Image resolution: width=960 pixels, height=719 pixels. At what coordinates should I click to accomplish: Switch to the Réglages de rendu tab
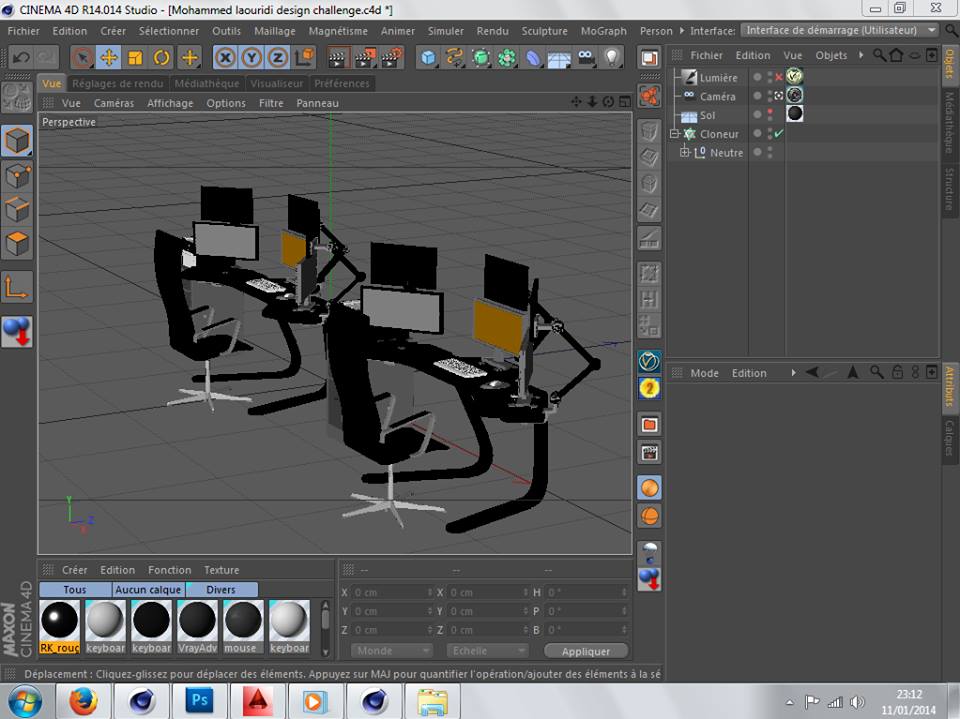(x=118, y=84)
